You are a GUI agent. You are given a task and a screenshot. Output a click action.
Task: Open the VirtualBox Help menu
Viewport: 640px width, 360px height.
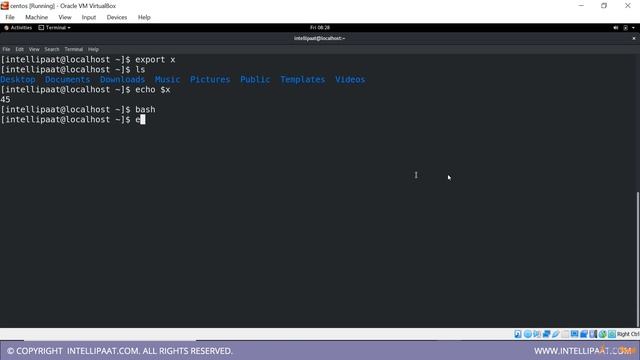(x=144, y=17)
